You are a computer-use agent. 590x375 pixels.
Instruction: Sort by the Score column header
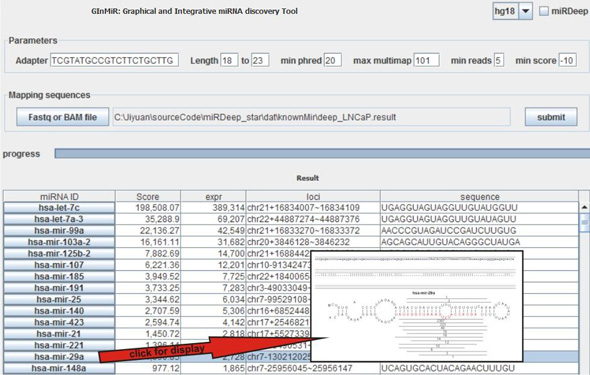tap(148, 196)
